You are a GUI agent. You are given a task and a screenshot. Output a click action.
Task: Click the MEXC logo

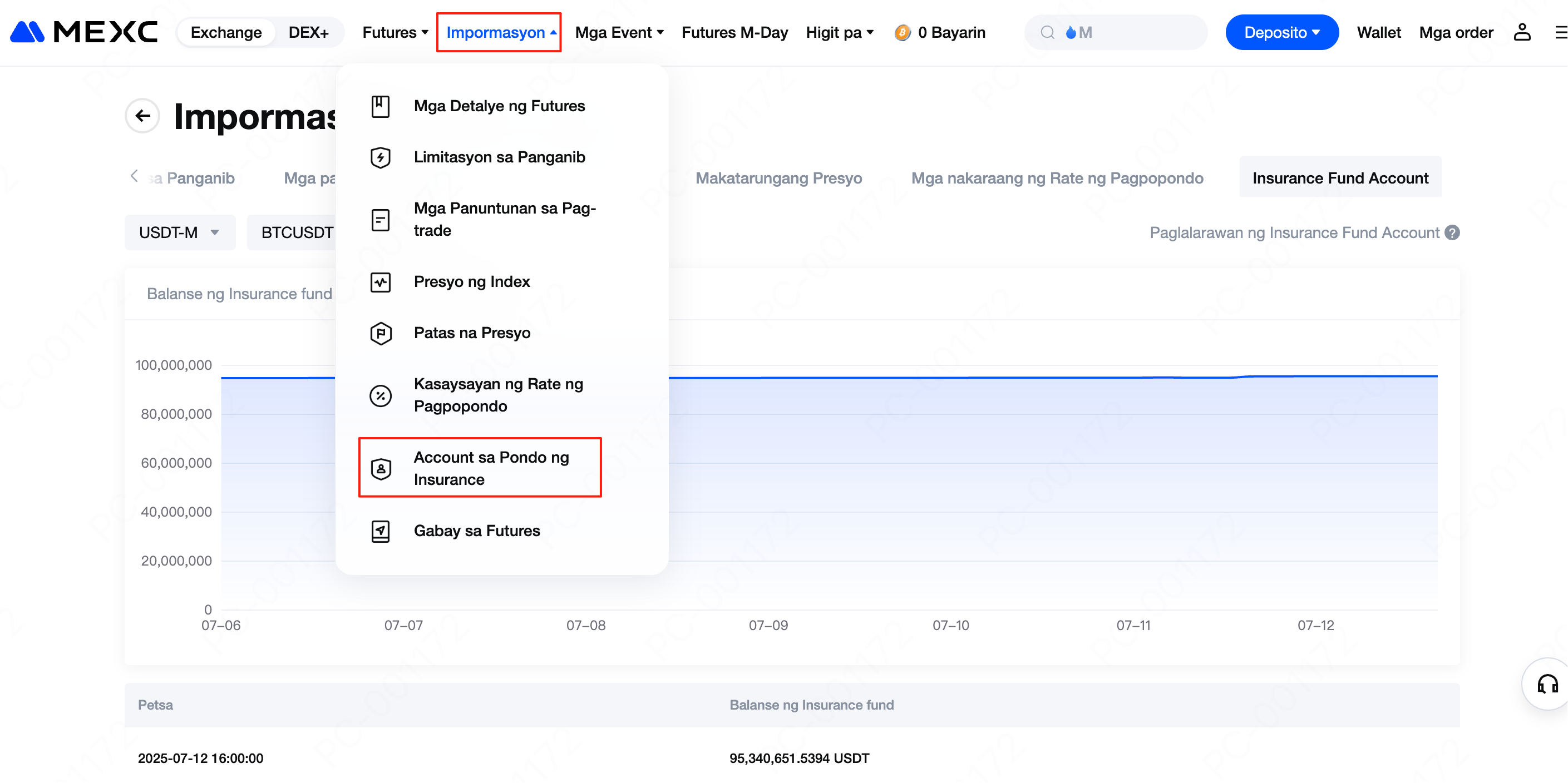(x=84, y=32)
